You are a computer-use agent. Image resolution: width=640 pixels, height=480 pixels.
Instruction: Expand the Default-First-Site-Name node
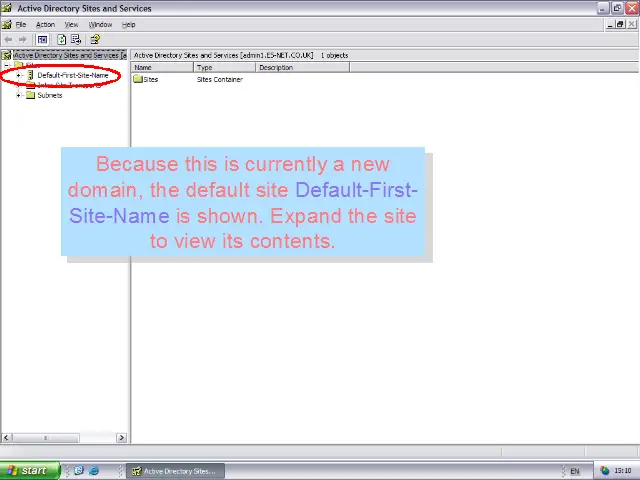pos(18,76)
